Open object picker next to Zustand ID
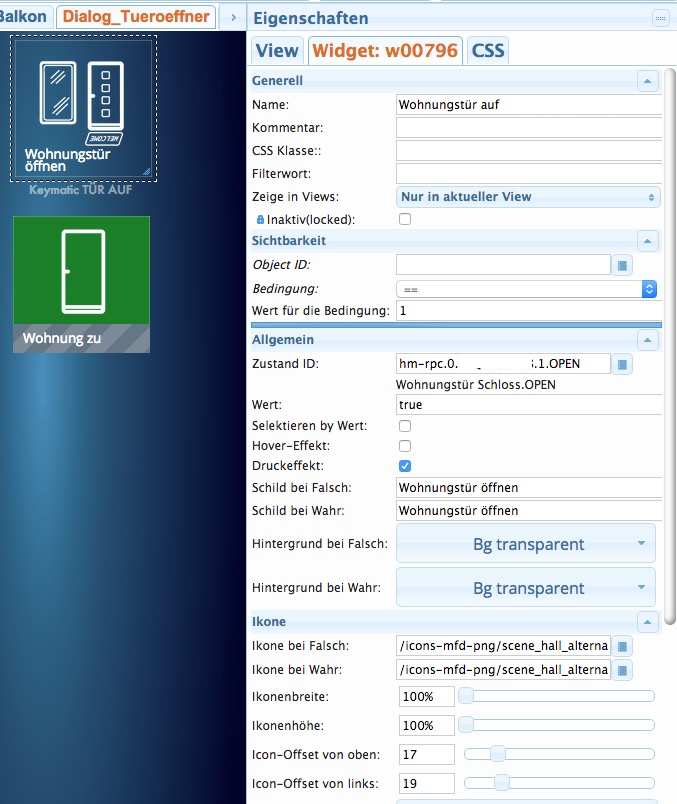The width and height of the screenshot is (677, 804). (x=622, y=364)
